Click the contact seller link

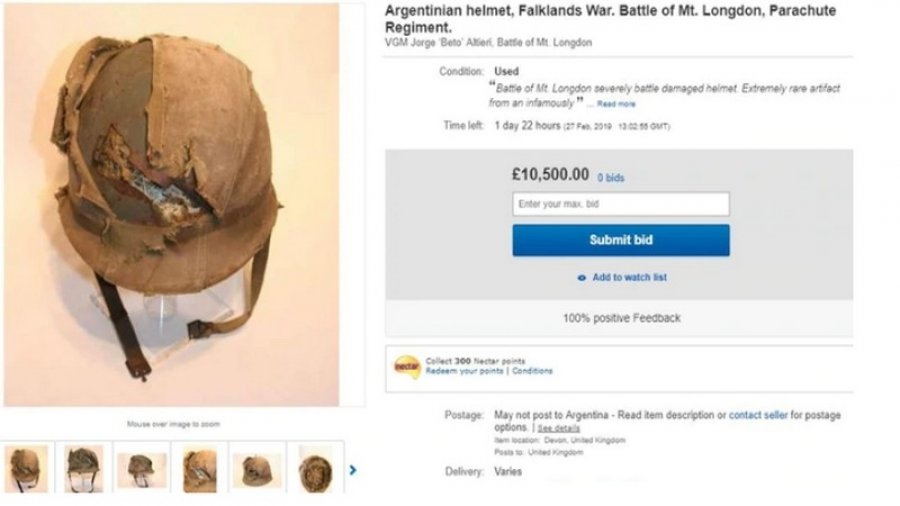[759, 415]
